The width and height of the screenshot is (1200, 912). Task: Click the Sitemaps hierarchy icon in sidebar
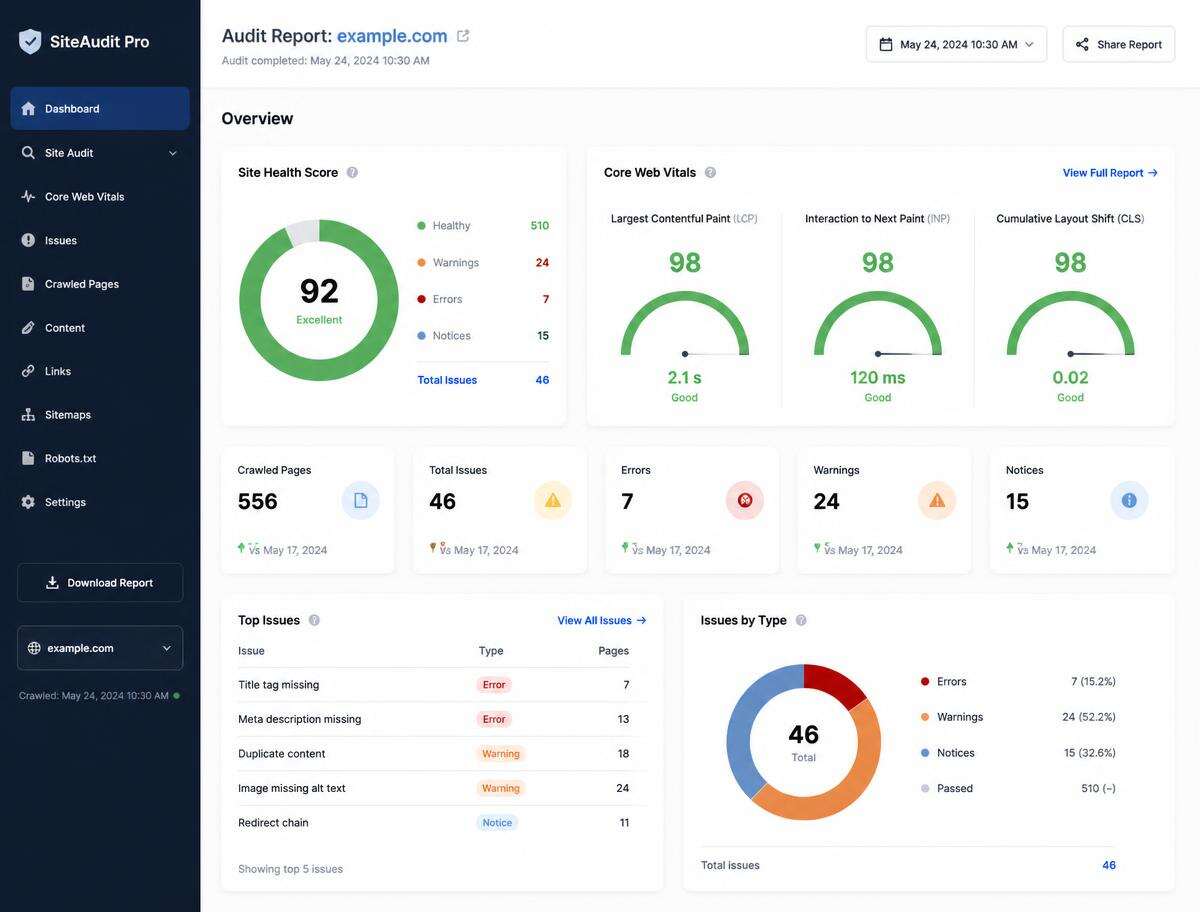[x=28, y=415]
